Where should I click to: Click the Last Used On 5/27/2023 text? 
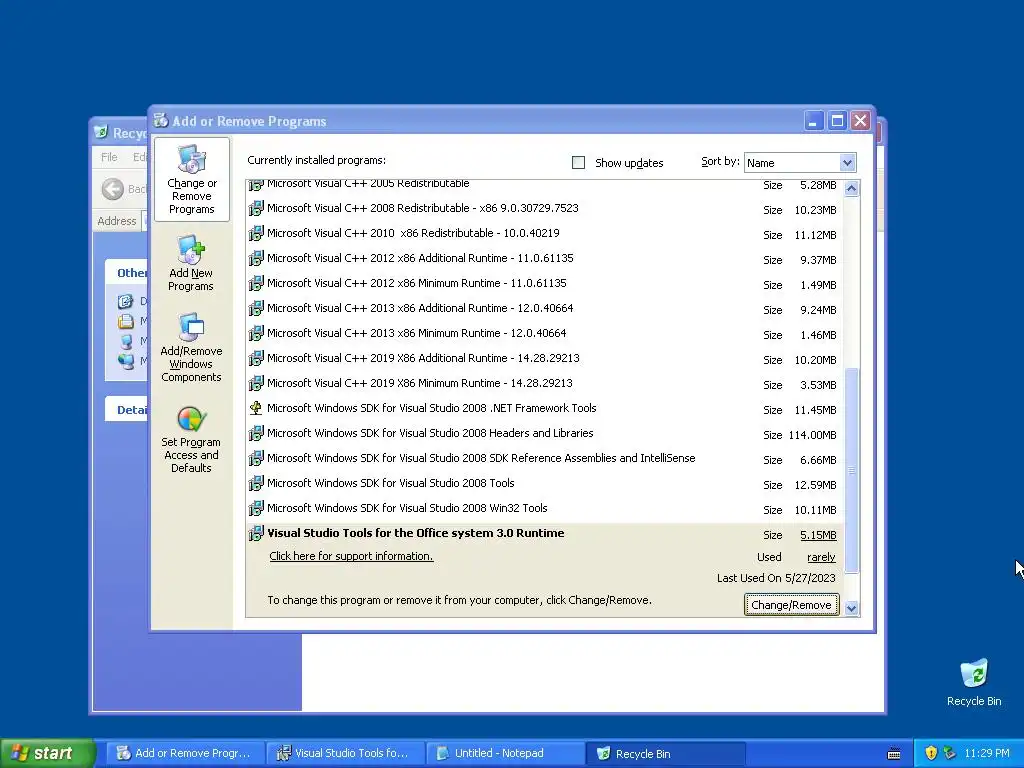(x=776, y=578)
